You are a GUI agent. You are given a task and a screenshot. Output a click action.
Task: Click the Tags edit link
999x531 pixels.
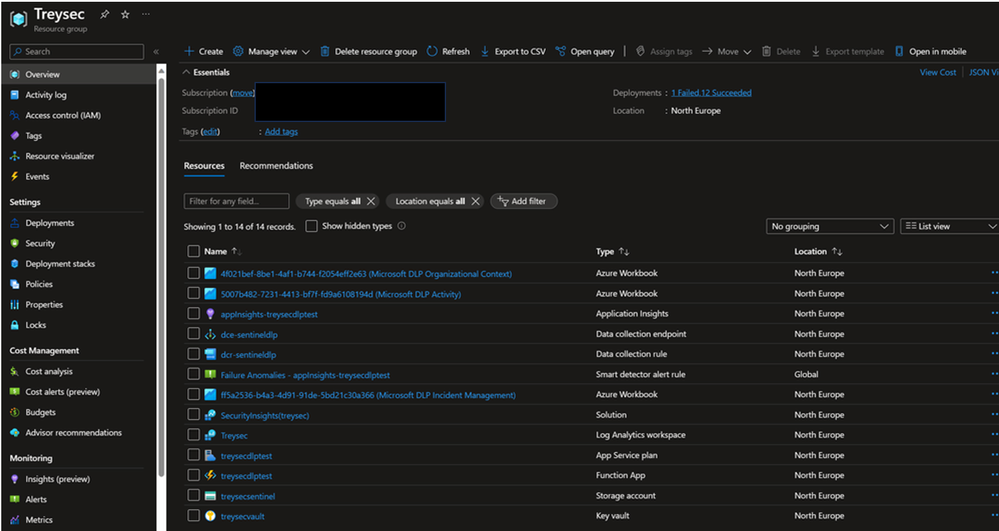pos(210,131)
